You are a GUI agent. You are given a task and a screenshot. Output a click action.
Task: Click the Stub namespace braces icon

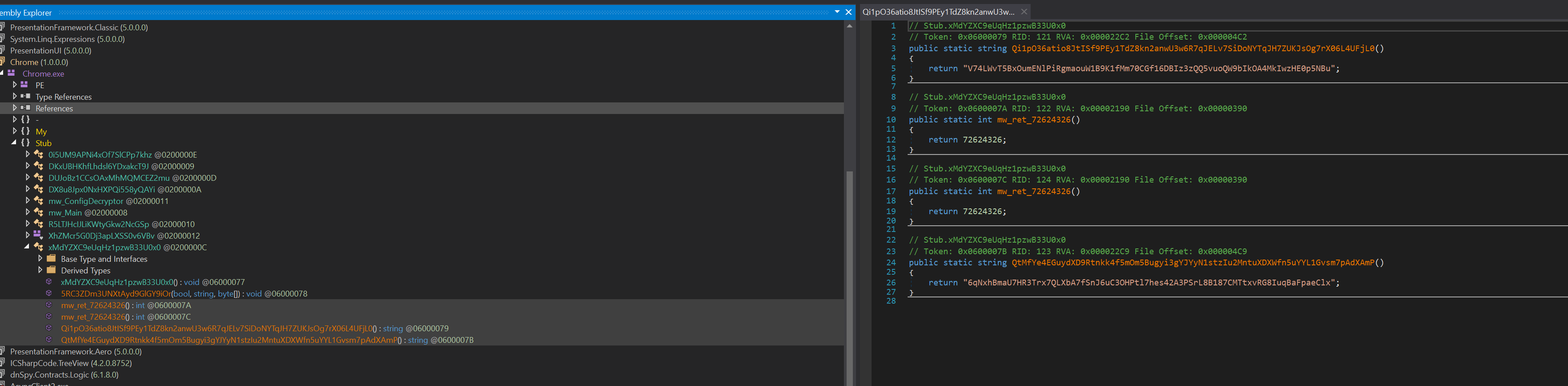25,143
